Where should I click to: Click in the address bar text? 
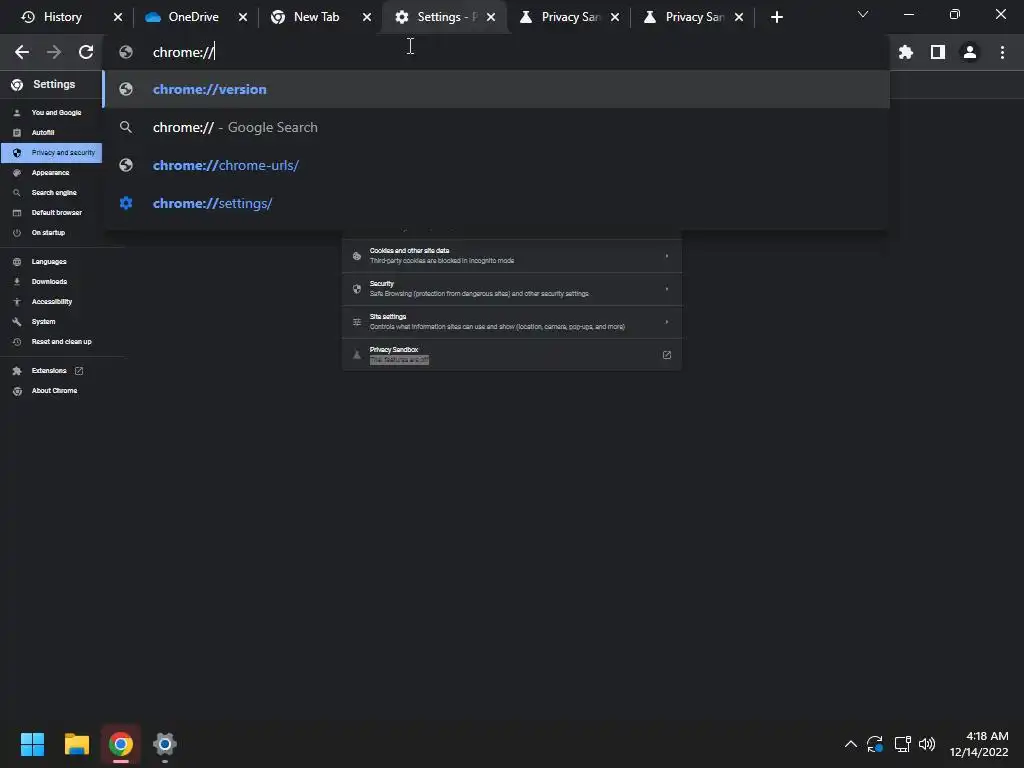click(183, 52)
